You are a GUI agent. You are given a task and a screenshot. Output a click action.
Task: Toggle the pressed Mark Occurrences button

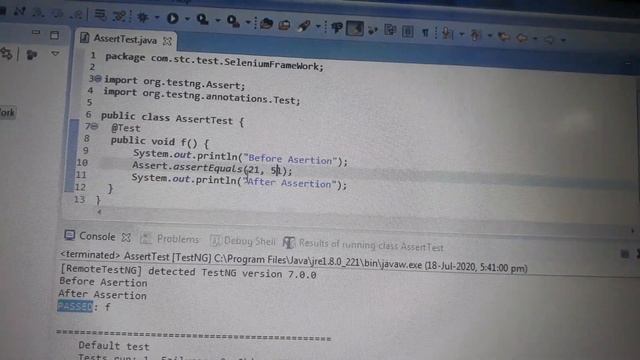click(x=355, y=28)
